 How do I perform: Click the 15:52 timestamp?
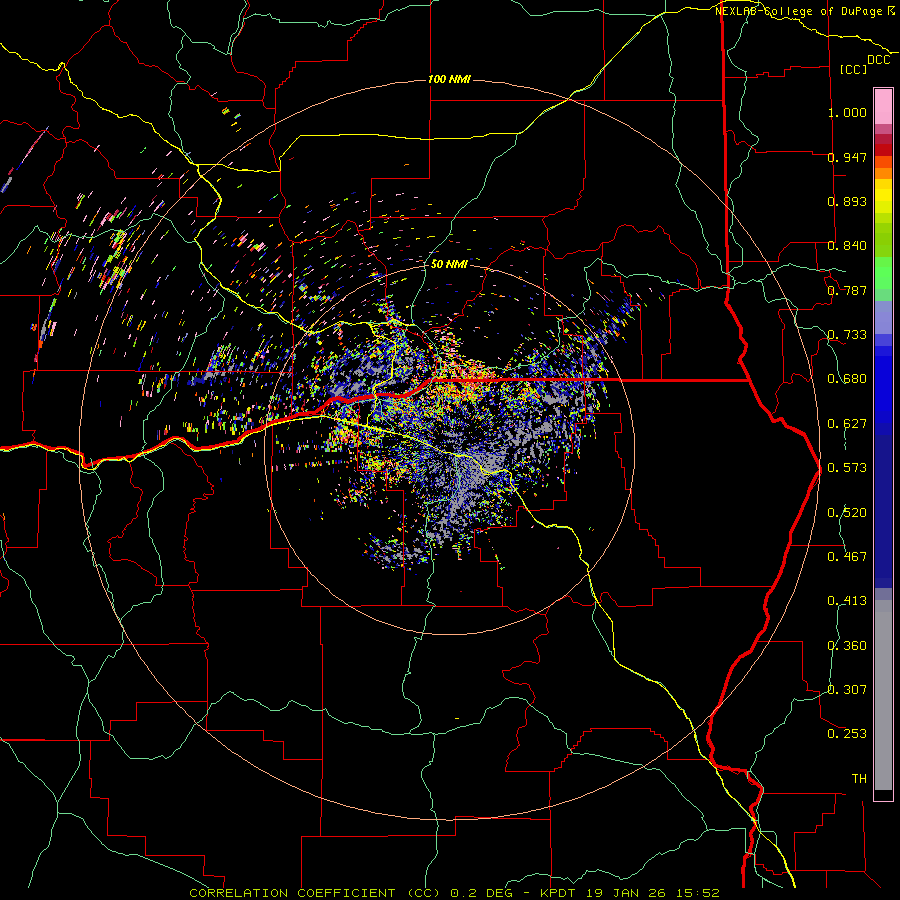pos(697,893)
